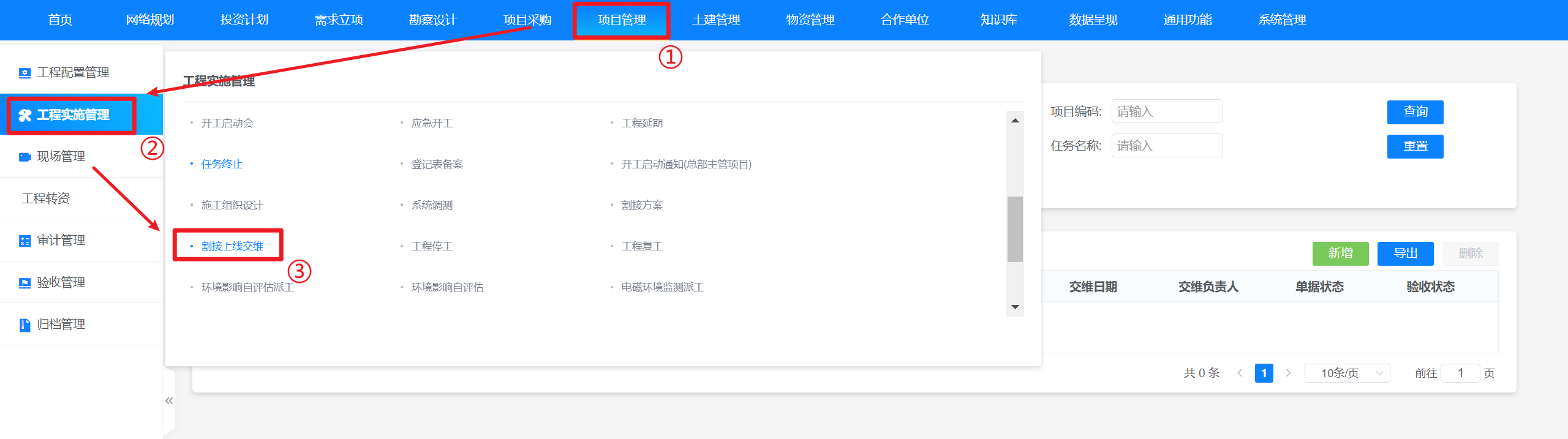The width and height of the screenshot is (1568, 439).
Task: Open the 开工启动通知(总部主管项目) link
Action: 687,164
